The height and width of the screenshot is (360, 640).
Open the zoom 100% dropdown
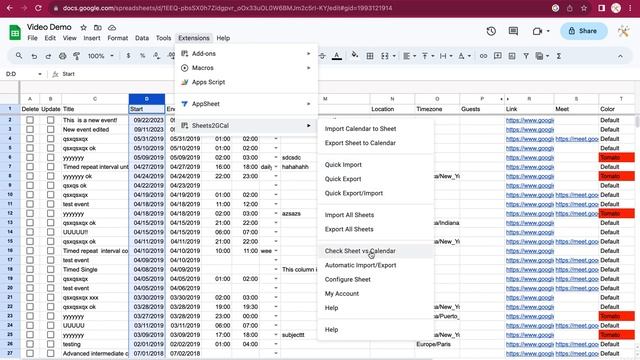pos(100,56)
